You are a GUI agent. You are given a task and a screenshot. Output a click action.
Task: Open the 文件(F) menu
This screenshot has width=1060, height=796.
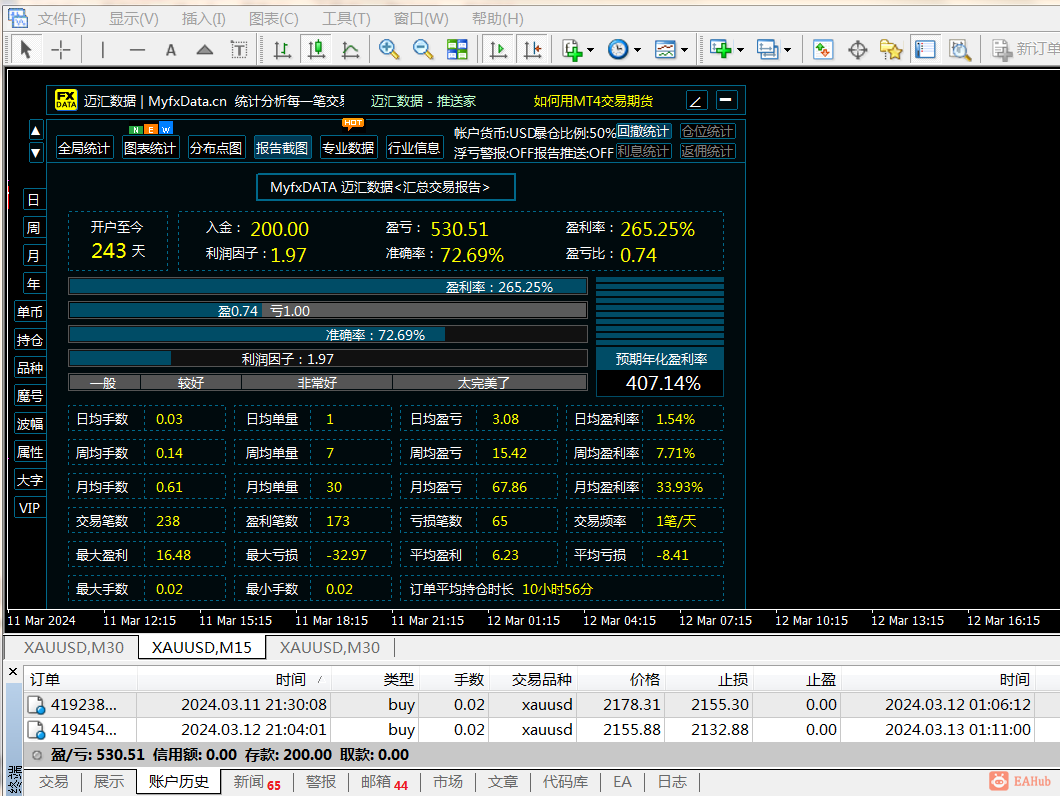pyautogui.click(x=62, y=19)
